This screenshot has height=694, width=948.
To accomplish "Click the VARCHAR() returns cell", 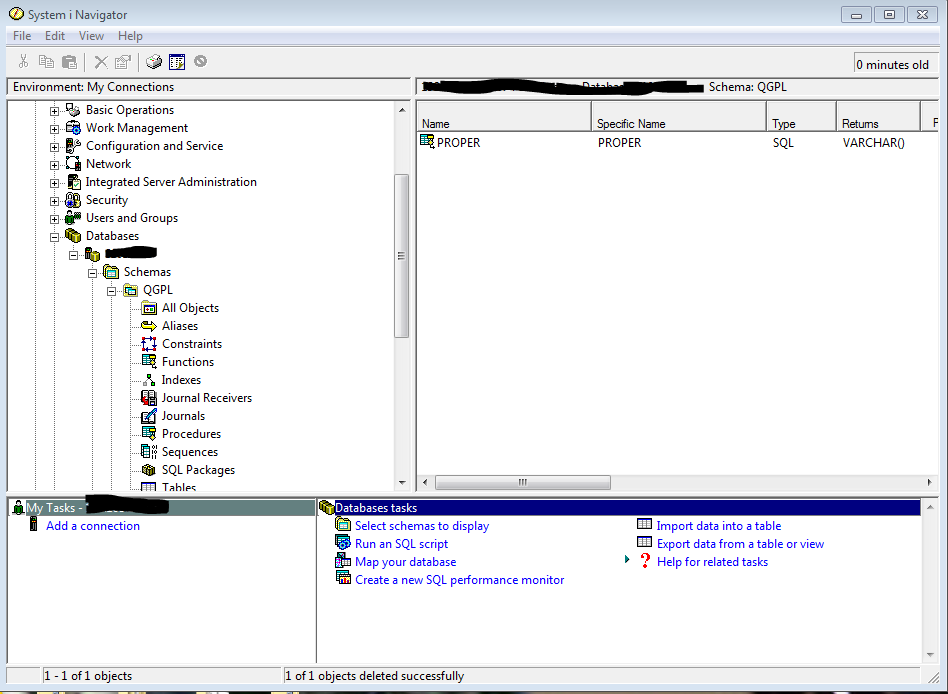I will click(874, 143).
